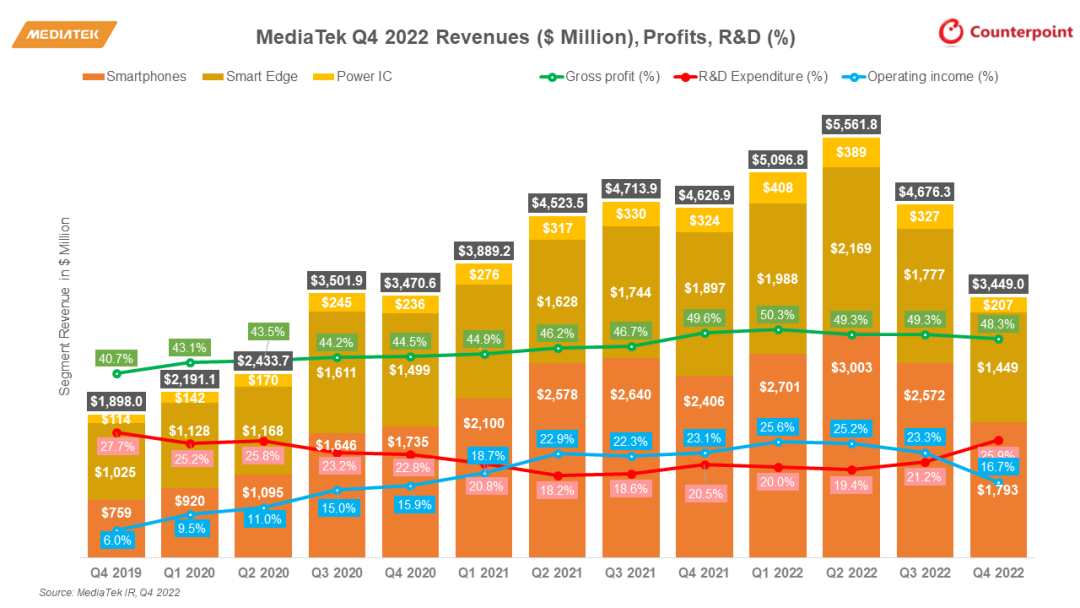
Task: Select the $1,898.0 total label
Action: click(x=116, y=401)
